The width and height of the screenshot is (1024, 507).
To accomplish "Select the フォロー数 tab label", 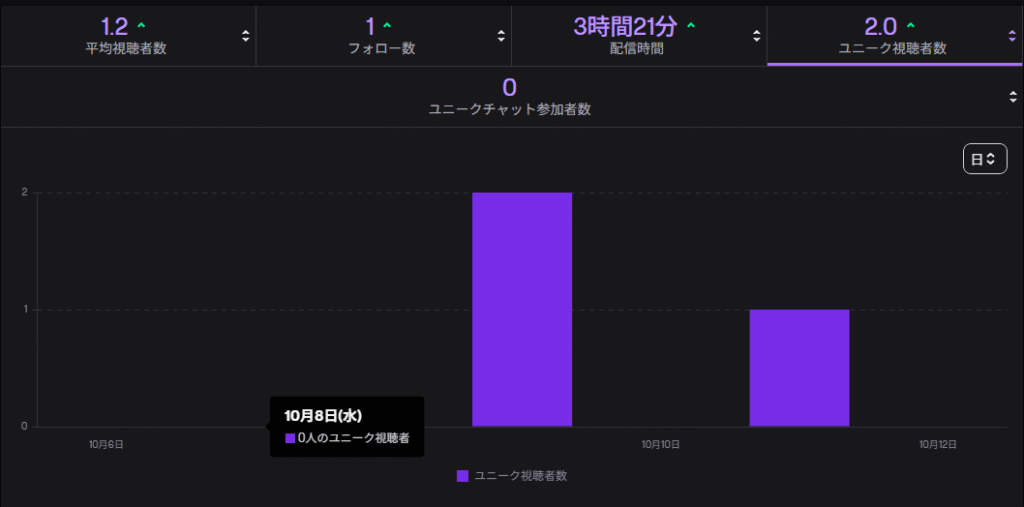I will pos(383,48).
